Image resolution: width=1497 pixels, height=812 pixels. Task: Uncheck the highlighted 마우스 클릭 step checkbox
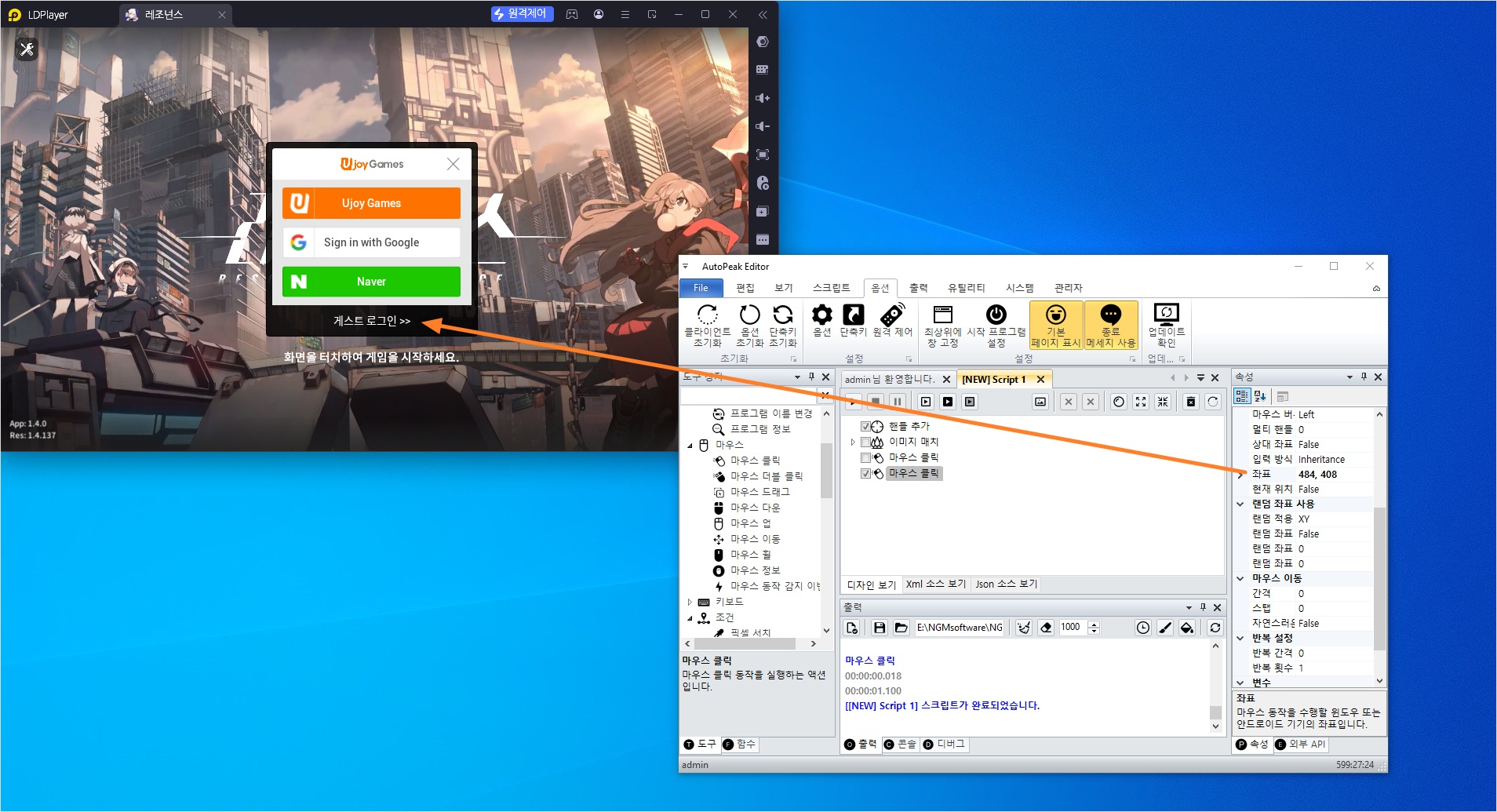(866, 474)
